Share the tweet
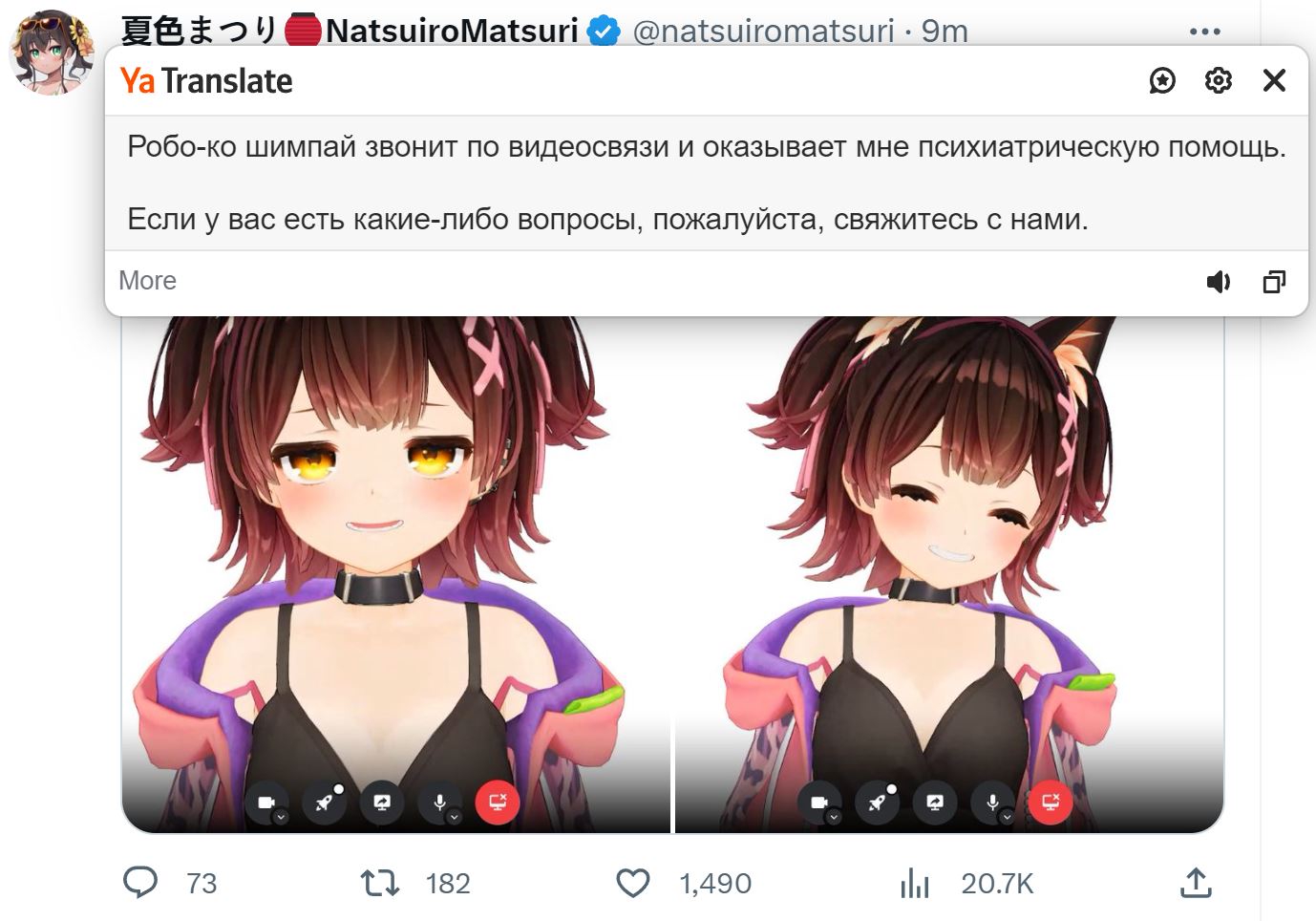This screenshot has height=921, width=1316. 1196,883
